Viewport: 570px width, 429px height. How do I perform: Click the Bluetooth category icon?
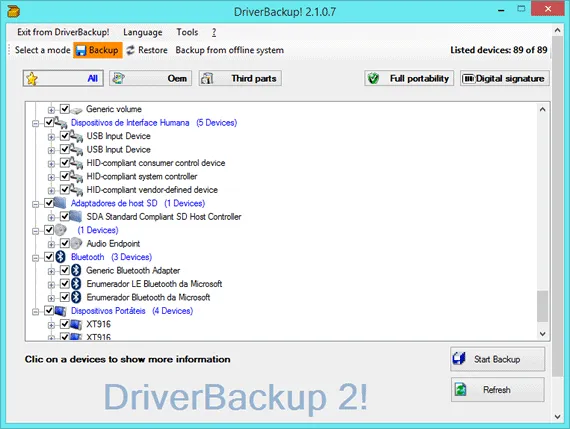[x=60, y=257]
